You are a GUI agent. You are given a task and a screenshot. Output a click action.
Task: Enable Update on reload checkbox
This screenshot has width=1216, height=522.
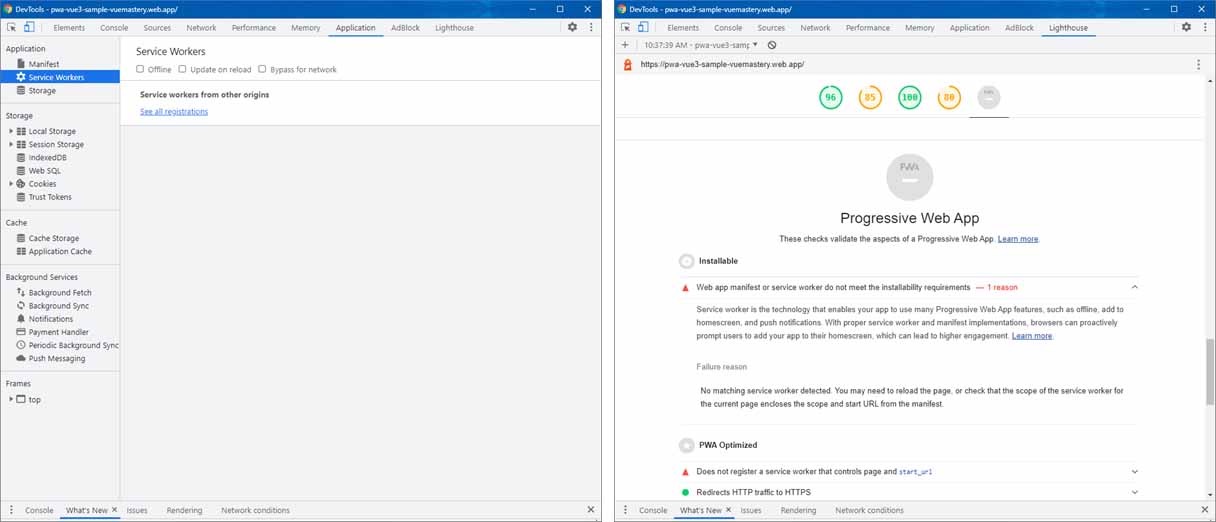click(x=182, y=69)
